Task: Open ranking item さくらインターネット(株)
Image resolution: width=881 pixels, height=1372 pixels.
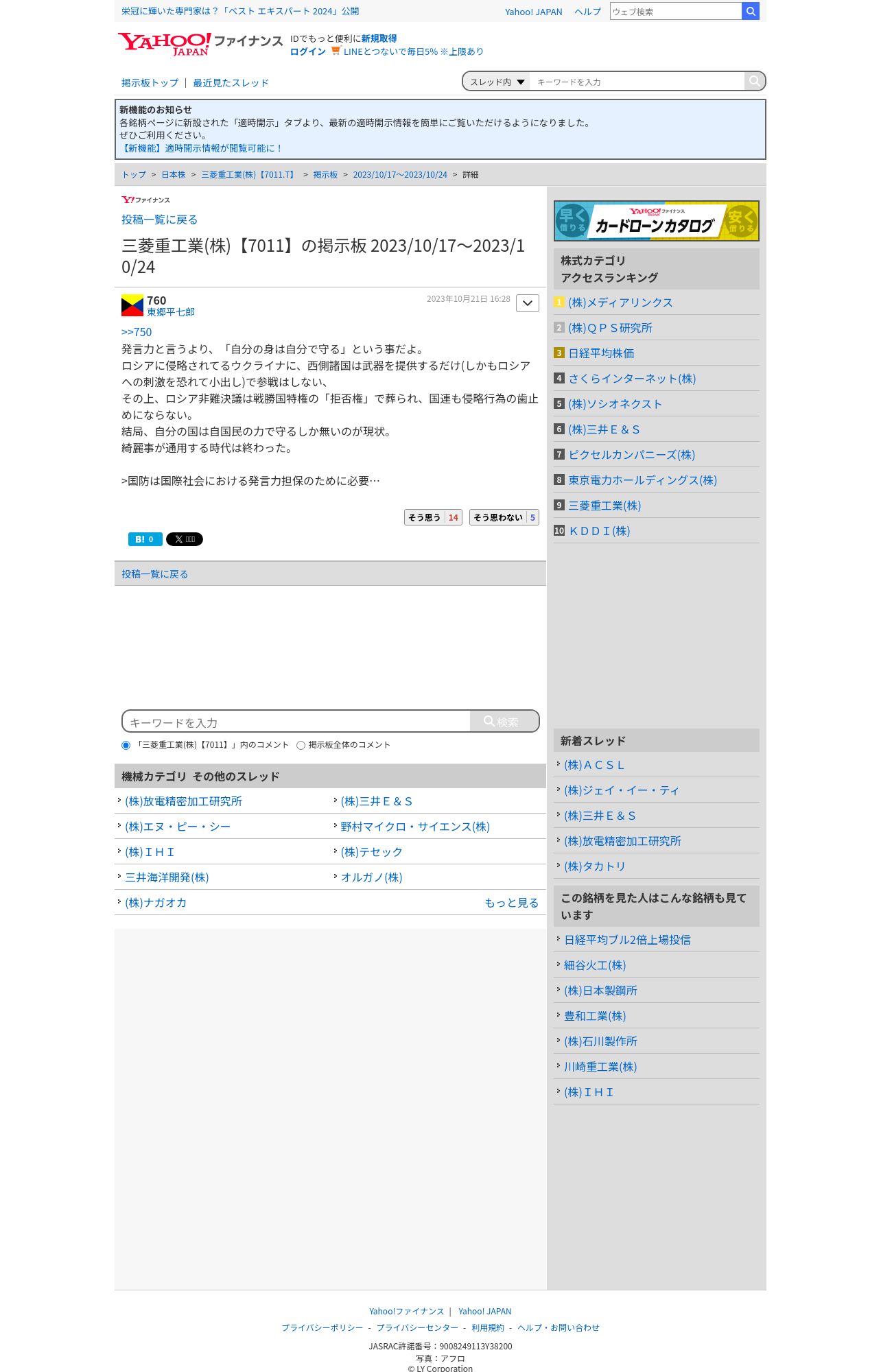Action: pyautogui.click(x=632, y=379)
